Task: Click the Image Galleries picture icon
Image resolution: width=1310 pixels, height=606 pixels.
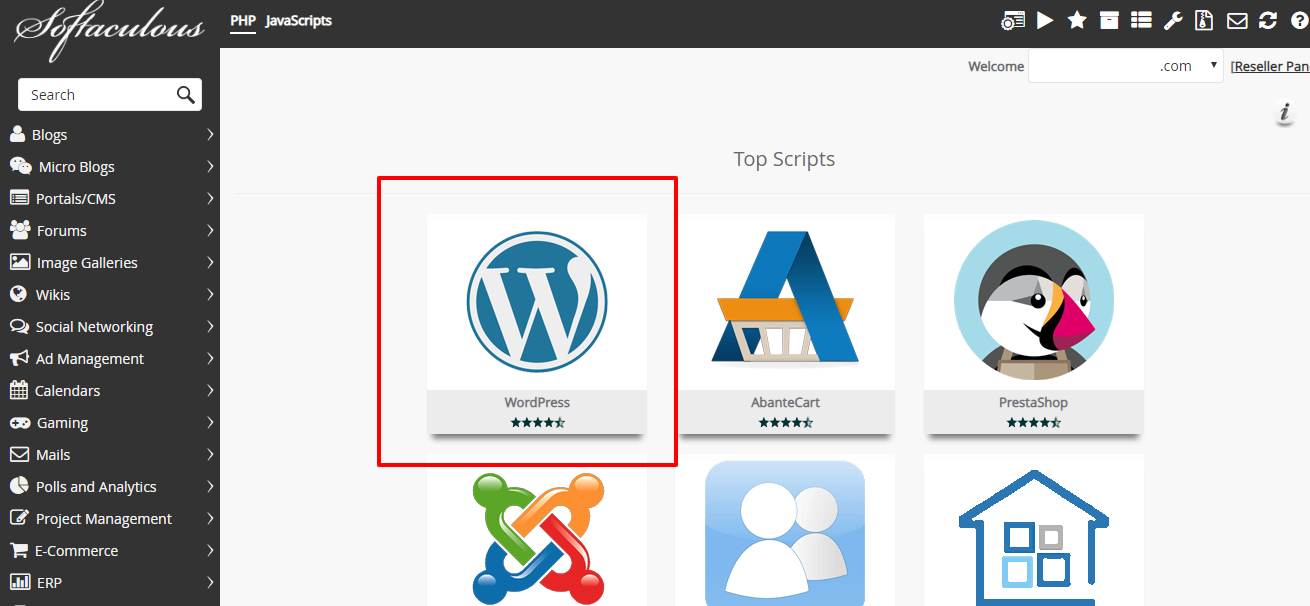Action: point(20,262)
